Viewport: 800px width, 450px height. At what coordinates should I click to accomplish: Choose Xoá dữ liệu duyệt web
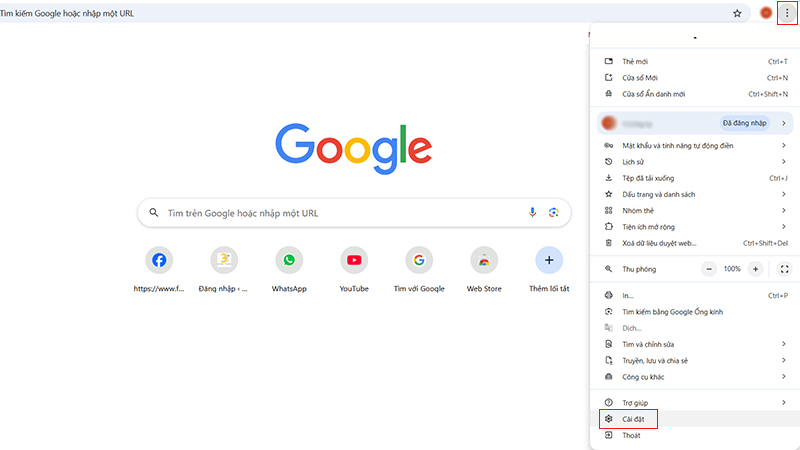pos(695,243)
